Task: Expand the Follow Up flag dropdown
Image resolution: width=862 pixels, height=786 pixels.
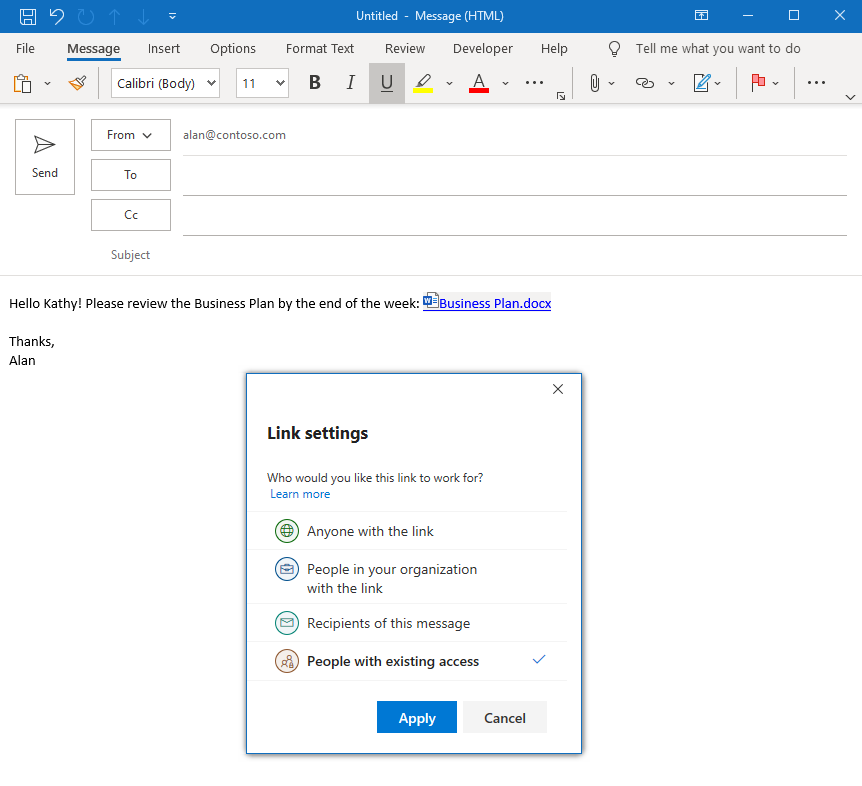Action: pyautogui.click(x=776, y=84)
